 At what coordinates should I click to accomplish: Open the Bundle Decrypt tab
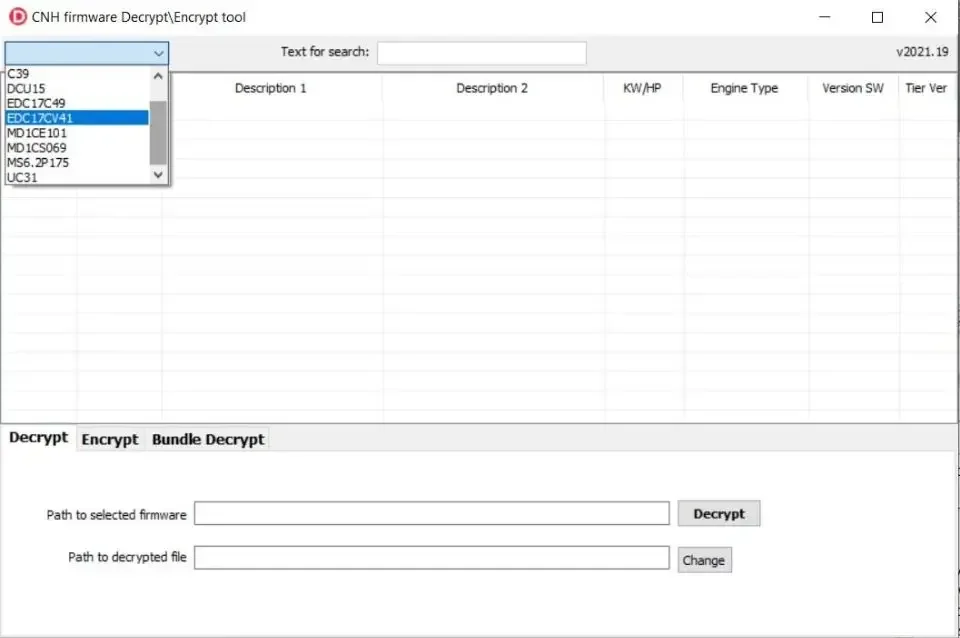click(208, 439)
